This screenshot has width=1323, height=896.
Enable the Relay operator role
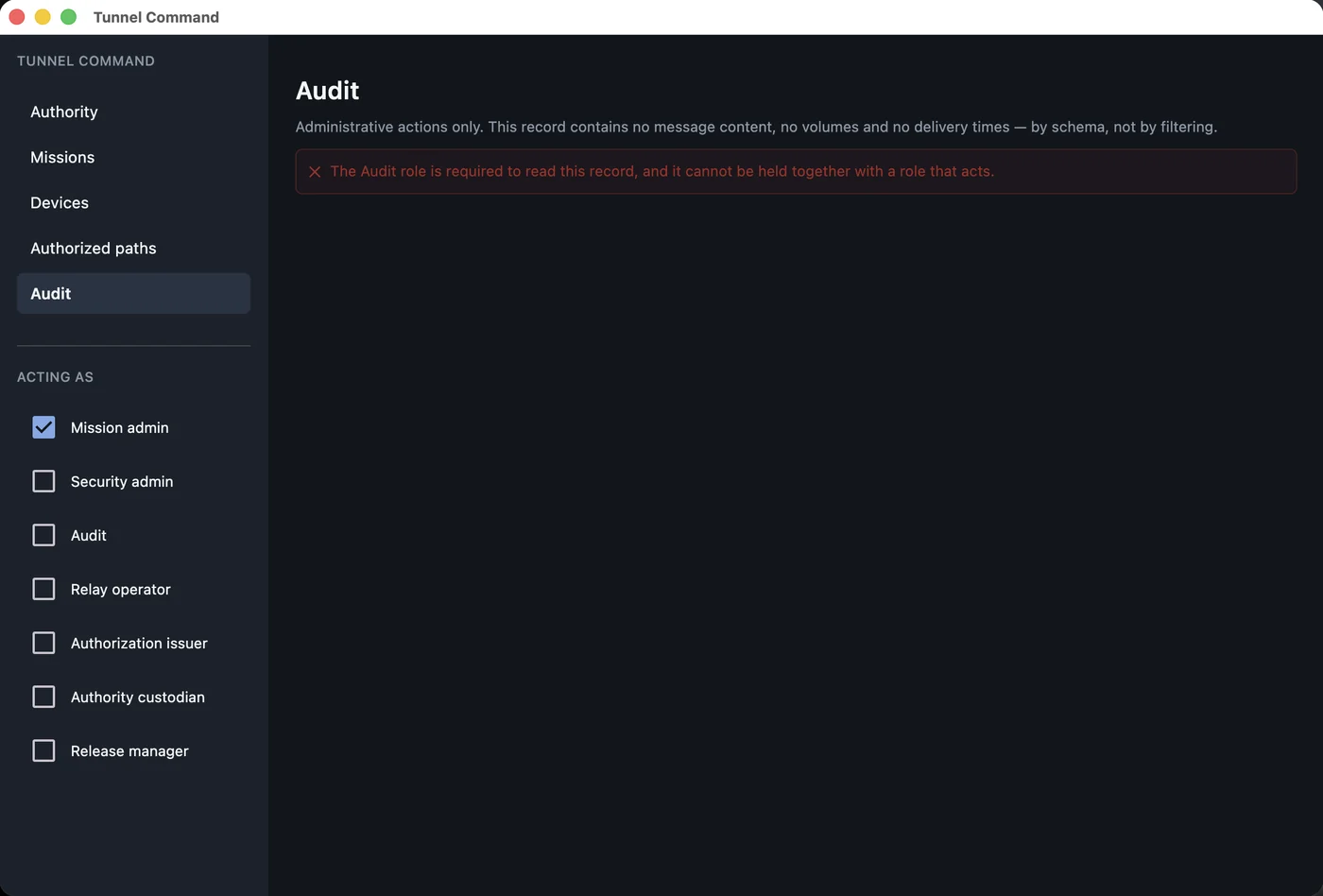(43, 589)
